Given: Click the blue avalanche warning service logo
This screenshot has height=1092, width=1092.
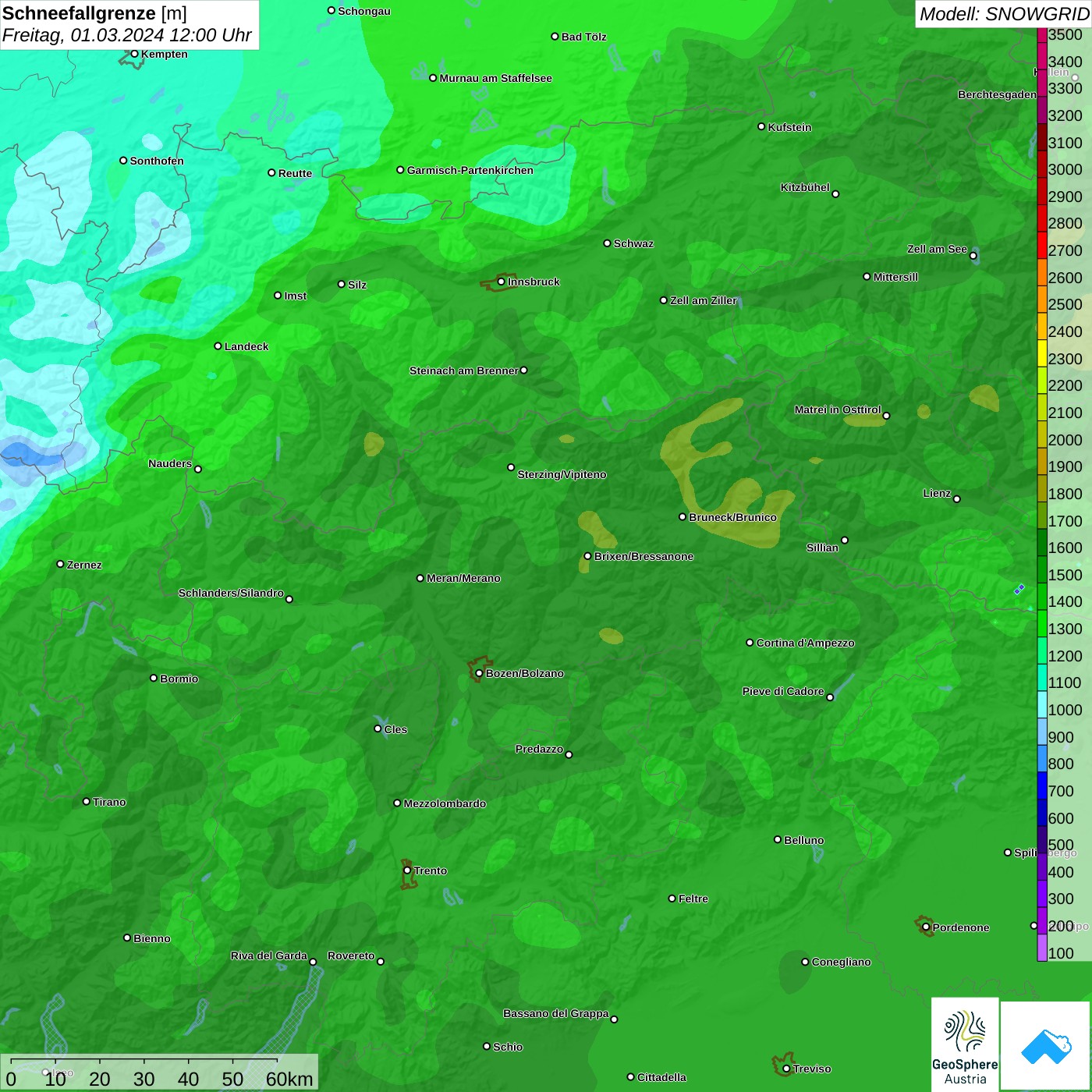Looking at the screenshot, I should (x=1045, y=1046).
